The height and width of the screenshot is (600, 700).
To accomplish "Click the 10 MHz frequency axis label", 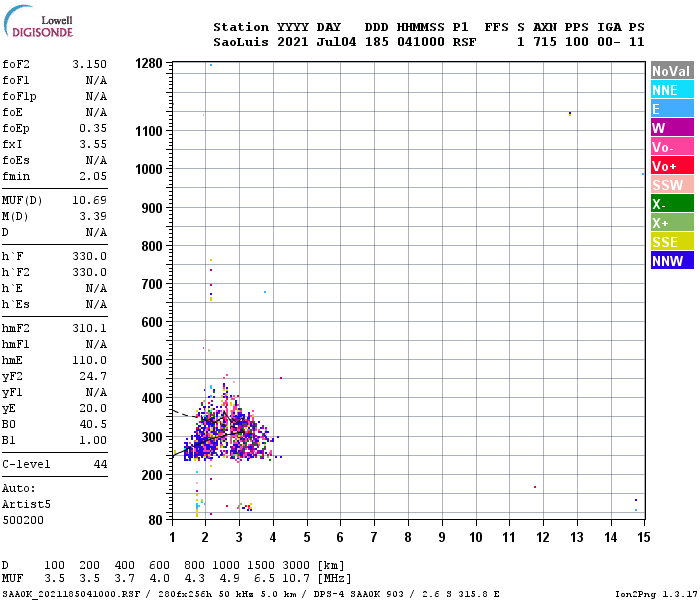I will pos(475,537).
